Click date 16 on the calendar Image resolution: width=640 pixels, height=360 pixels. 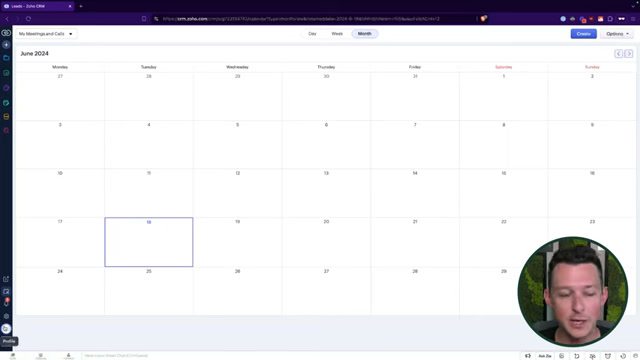tap(592, 173)
